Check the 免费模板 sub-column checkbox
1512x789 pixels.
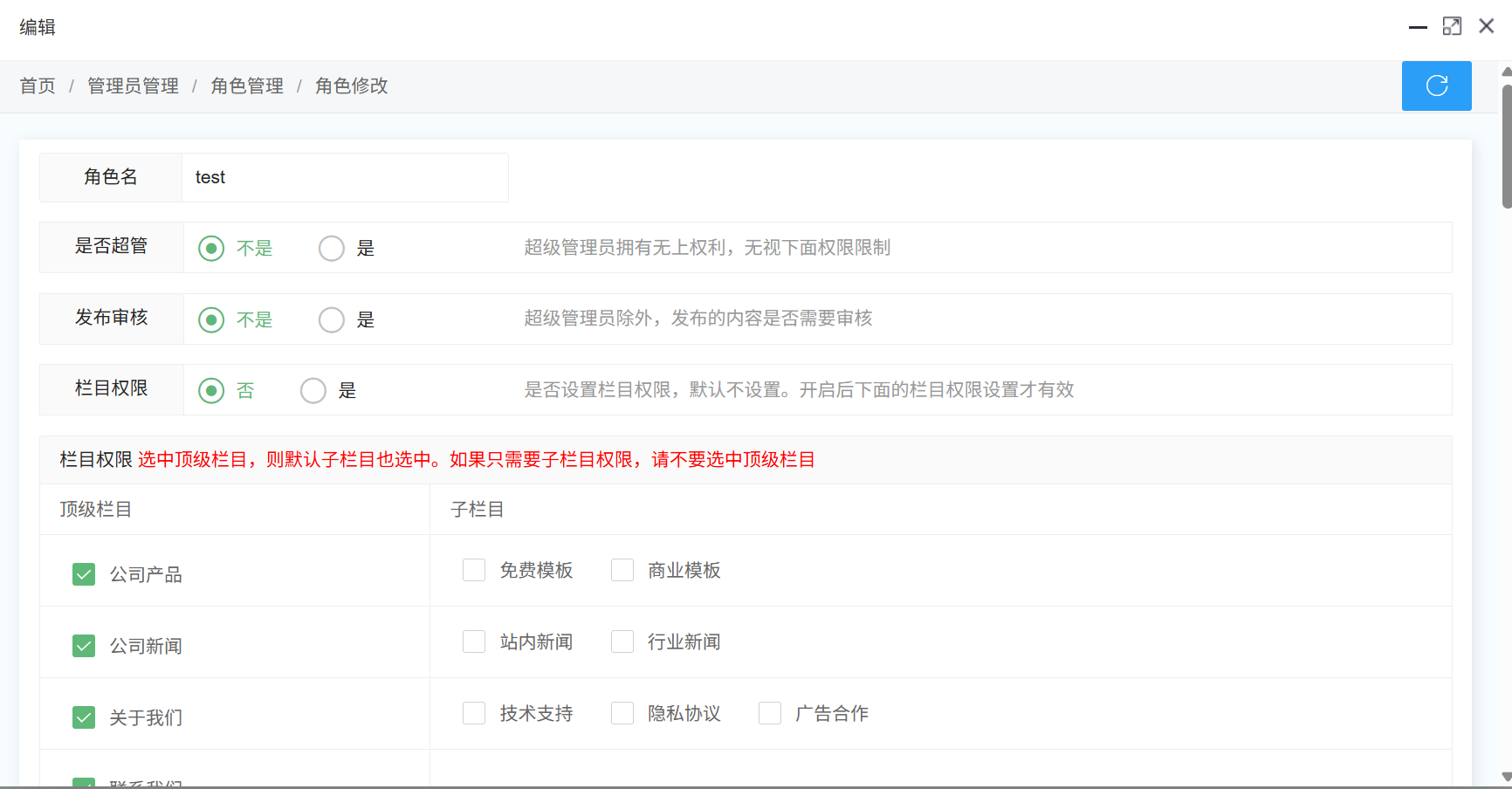(x=474, y=571)
